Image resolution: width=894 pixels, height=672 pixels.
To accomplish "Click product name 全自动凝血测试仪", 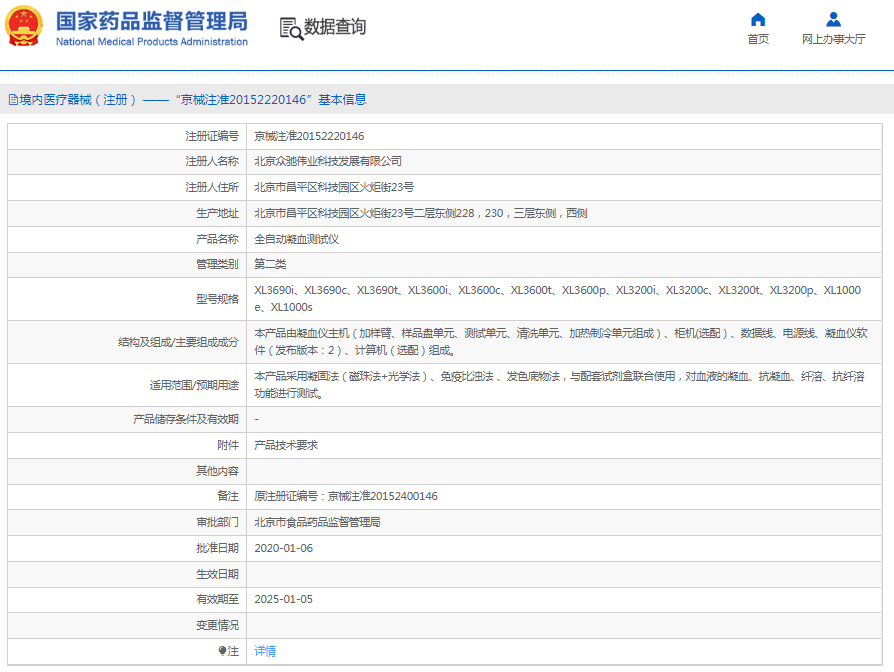I will 296,239.
